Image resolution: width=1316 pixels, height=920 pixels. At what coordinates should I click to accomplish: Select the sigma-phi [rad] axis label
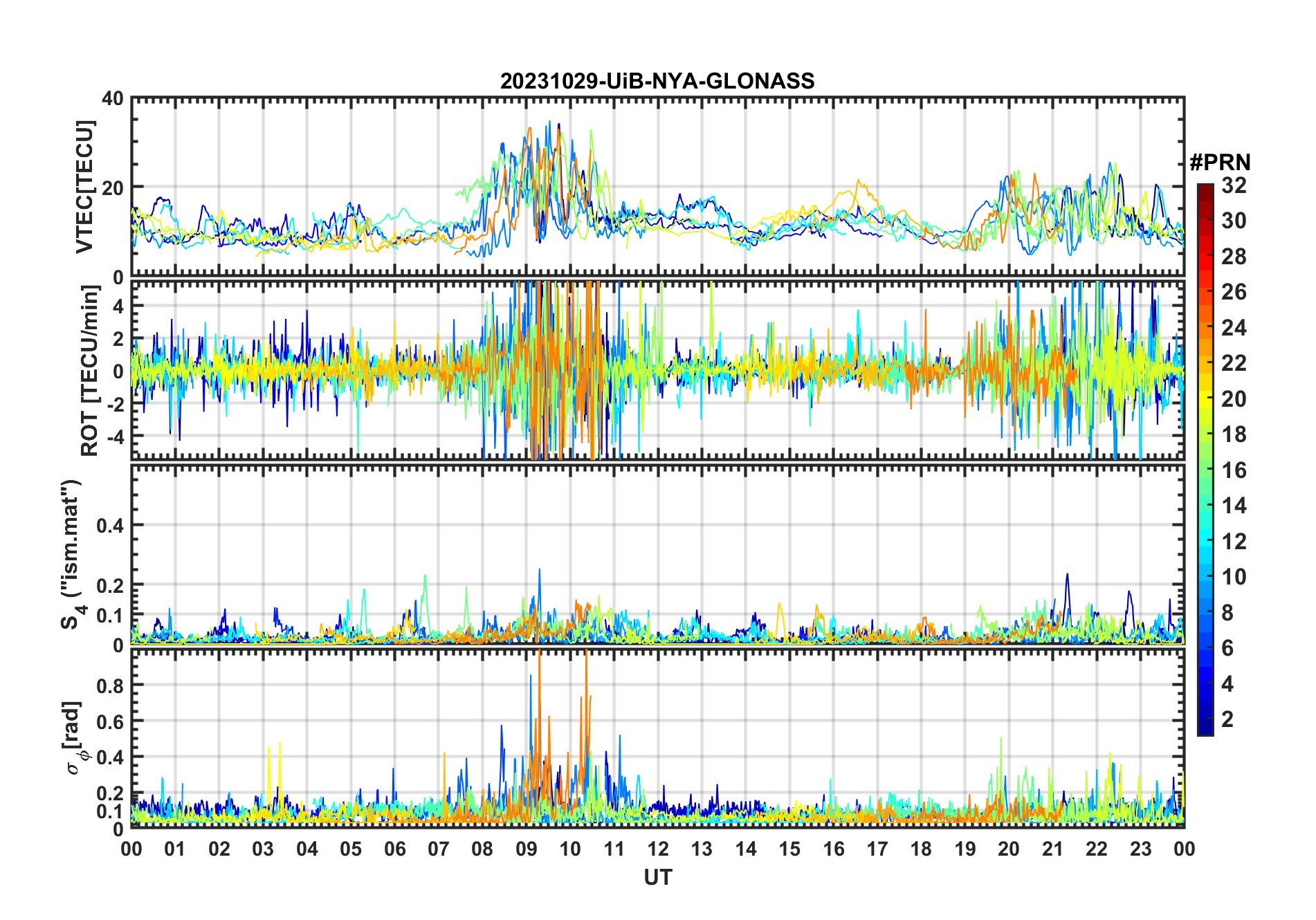pos(74,737)
